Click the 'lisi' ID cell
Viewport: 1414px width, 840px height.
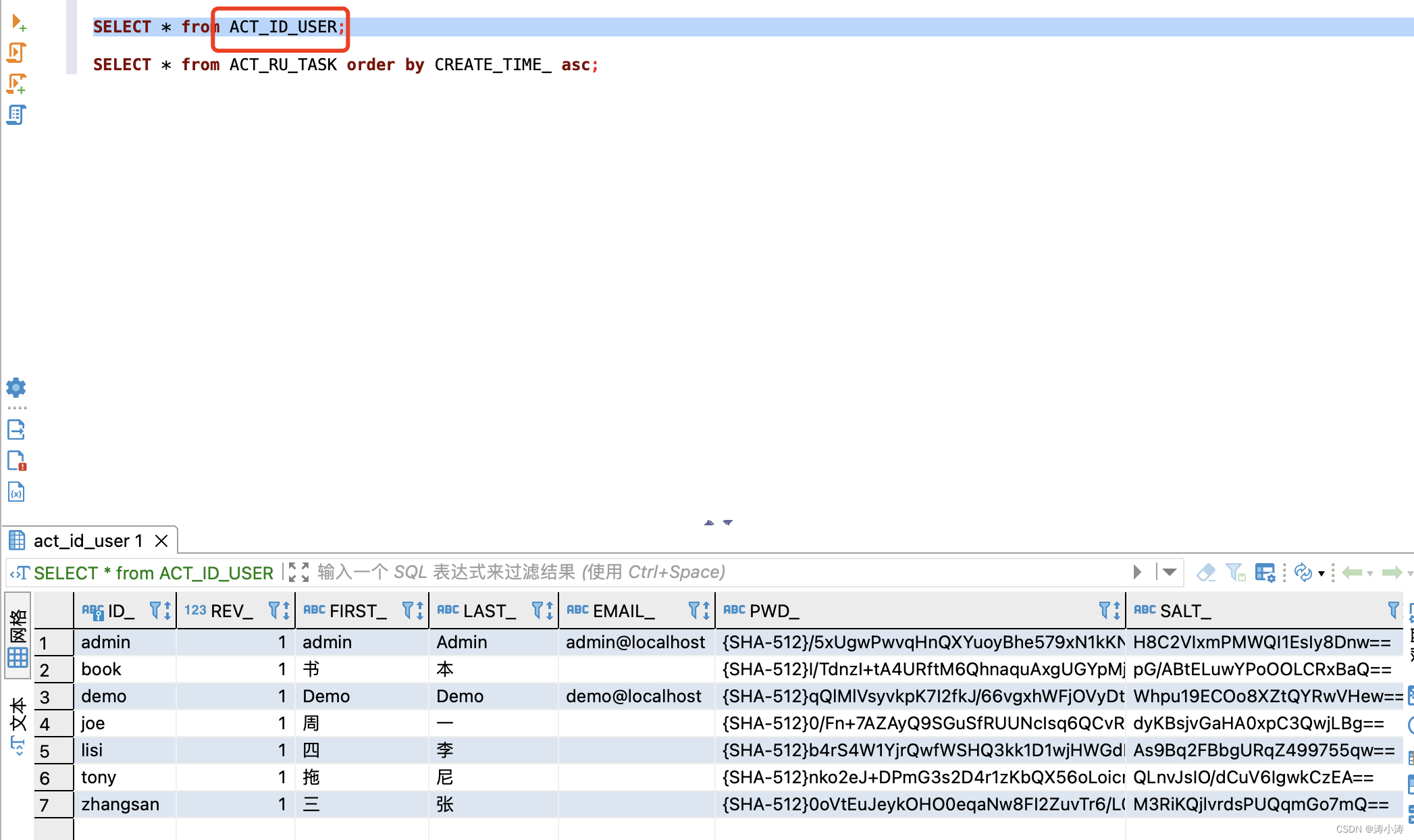click(x=125, y=750)
